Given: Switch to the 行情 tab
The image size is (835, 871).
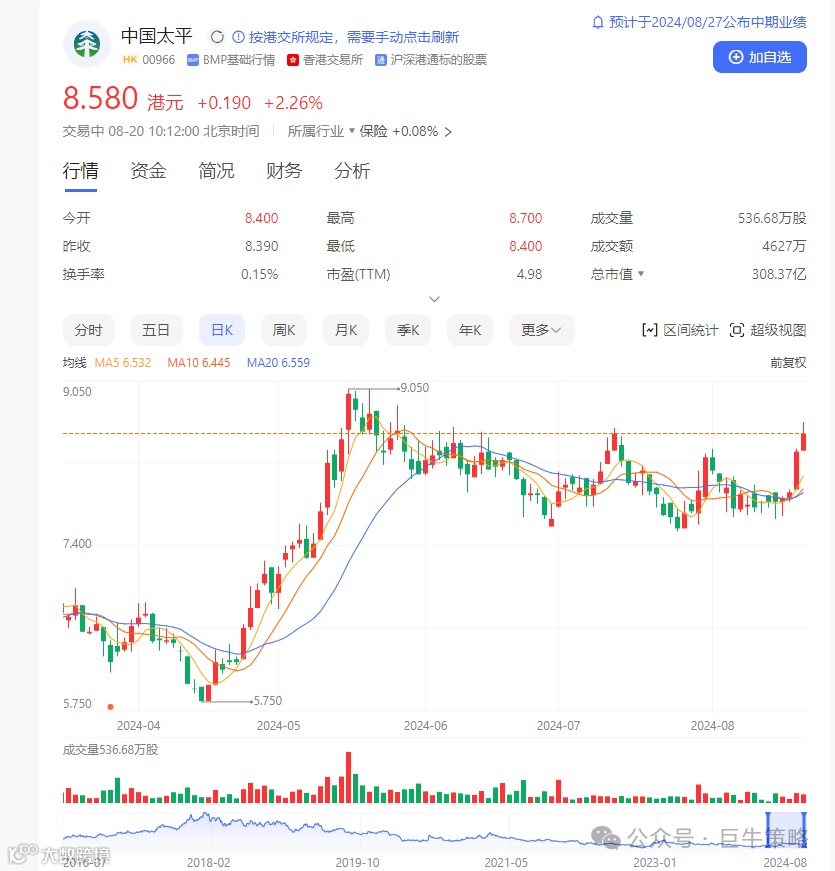Looking at the screenshot, I should point(81,171).
